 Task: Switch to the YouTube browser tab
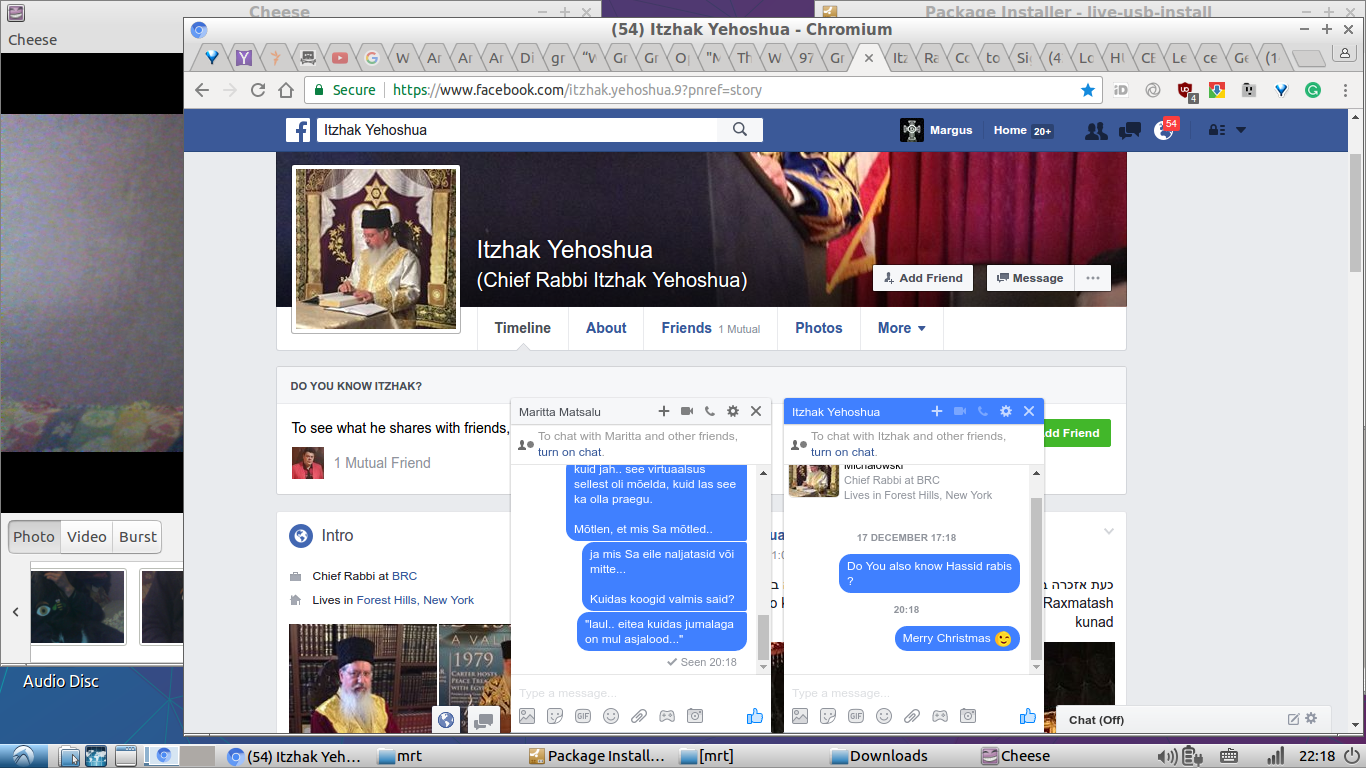[339, 58]
